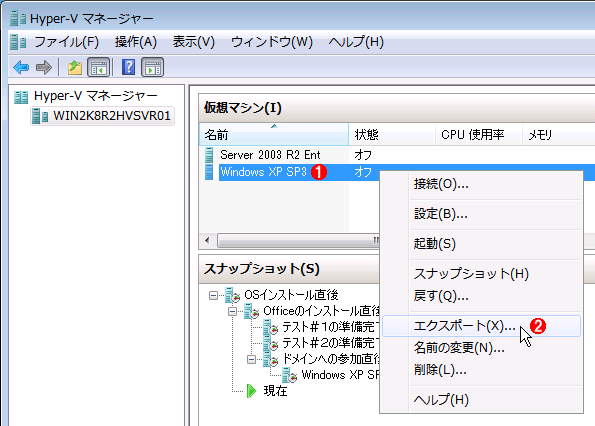Choose 戻す(Q)... from context menu
This screenshot has width=595, height=426.
[482, 295]
